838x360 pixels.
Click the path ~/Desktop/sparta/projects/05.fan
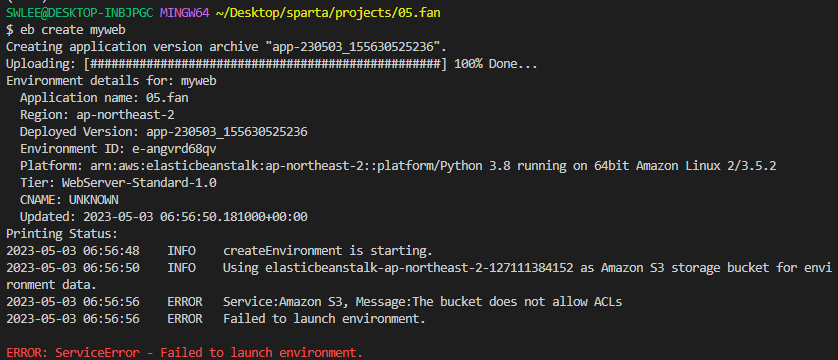click(328, 12)
